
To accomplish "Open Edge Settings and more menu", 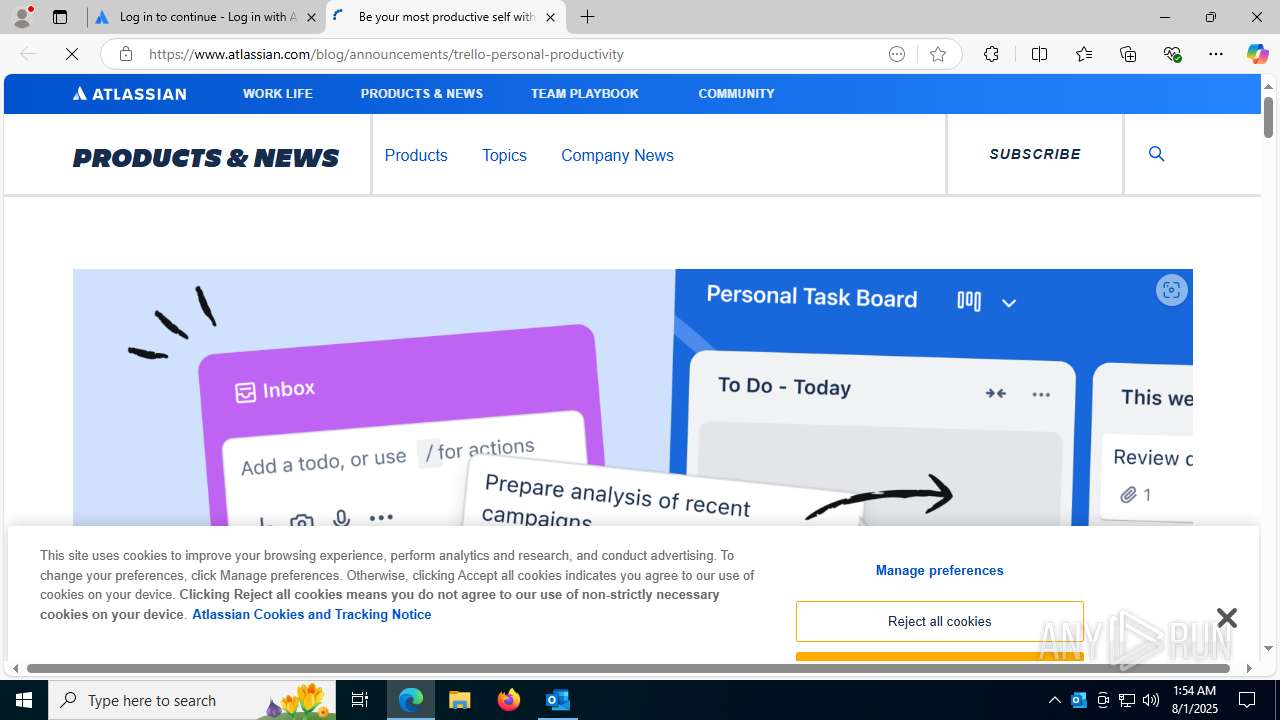I will tap(1216, 54).
